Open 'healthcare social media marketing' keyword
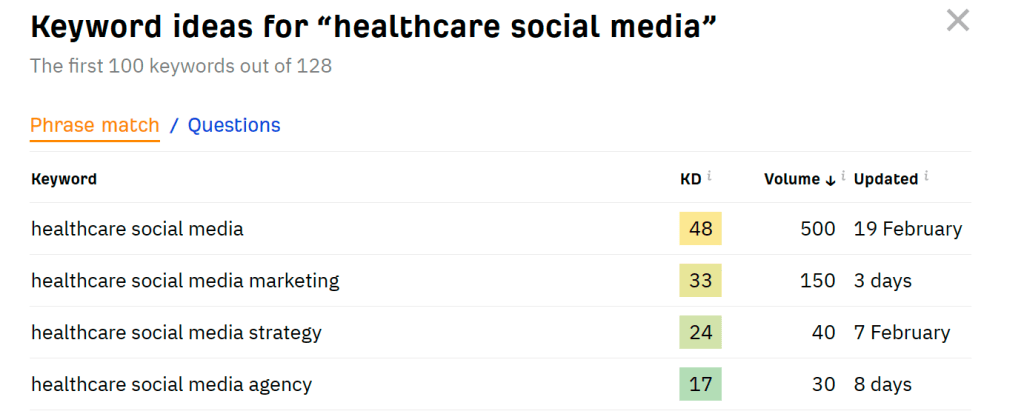The height and width of the screenshot is (414, 1024). click(185, 281)
